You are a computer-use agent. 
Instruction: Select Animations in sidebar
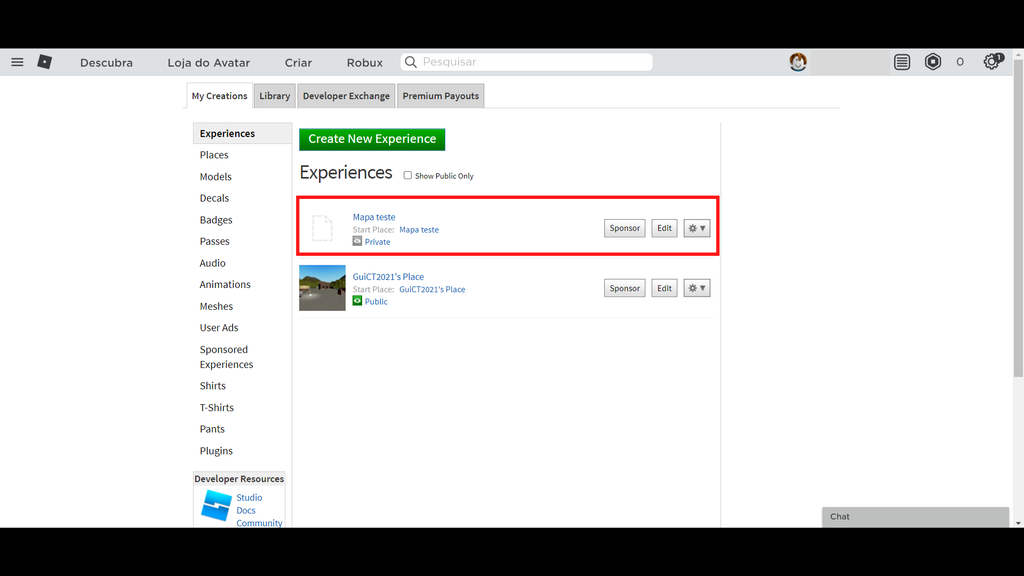[x=225, y=284]
